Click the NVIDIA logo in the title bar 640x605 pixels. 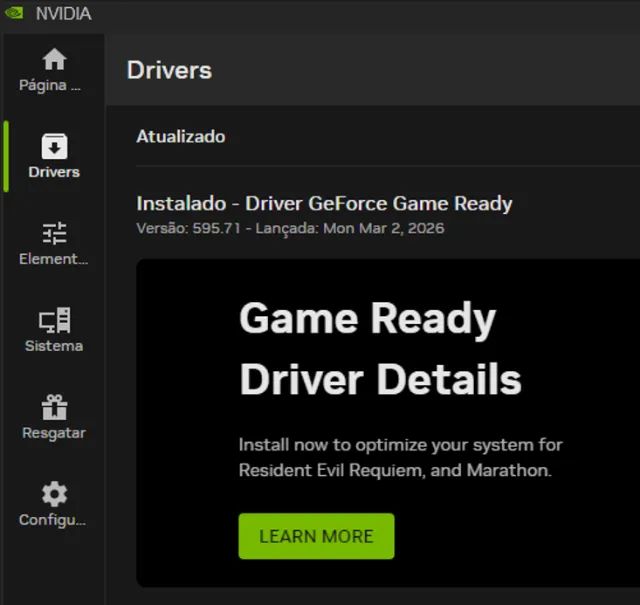[x=14, y=13]
